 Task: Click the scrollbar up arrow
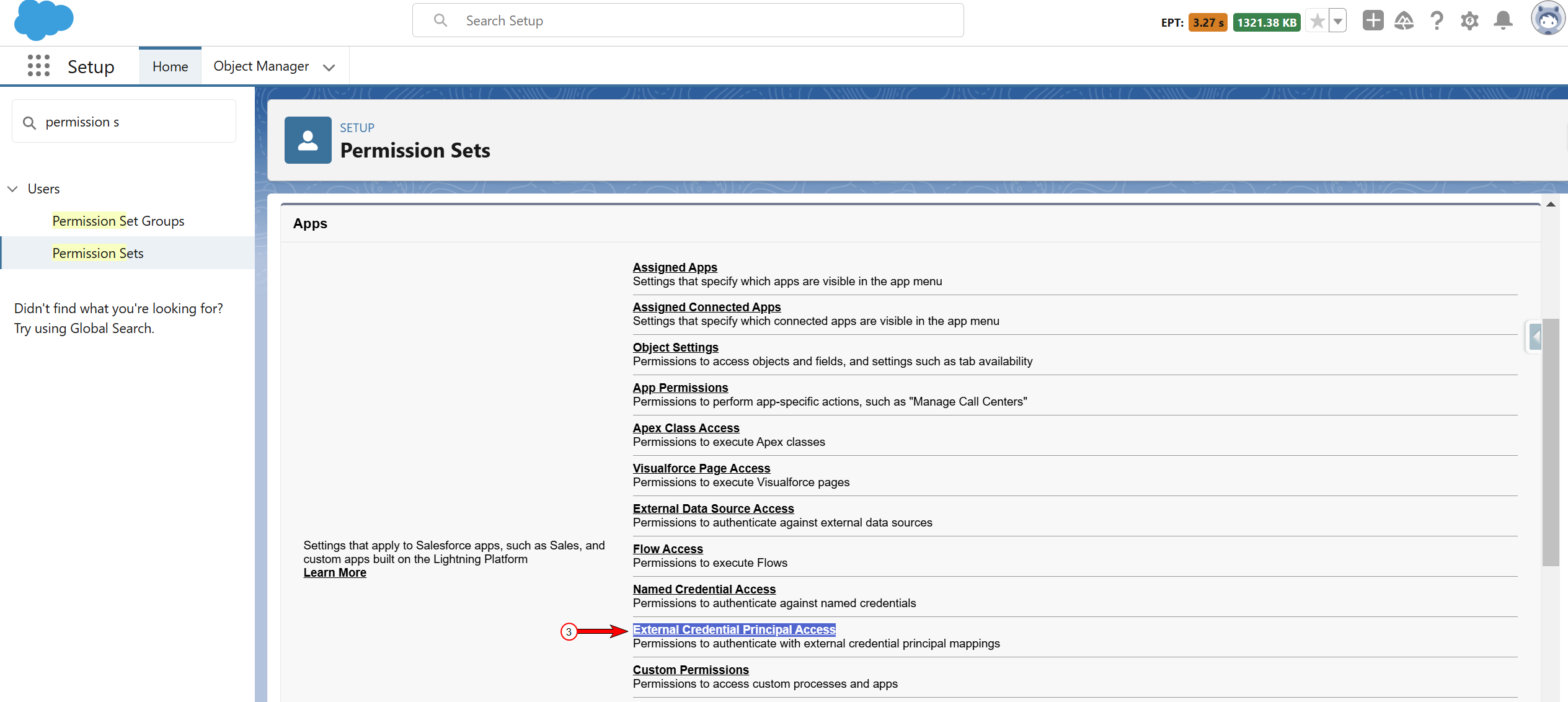pos(1551,204)
